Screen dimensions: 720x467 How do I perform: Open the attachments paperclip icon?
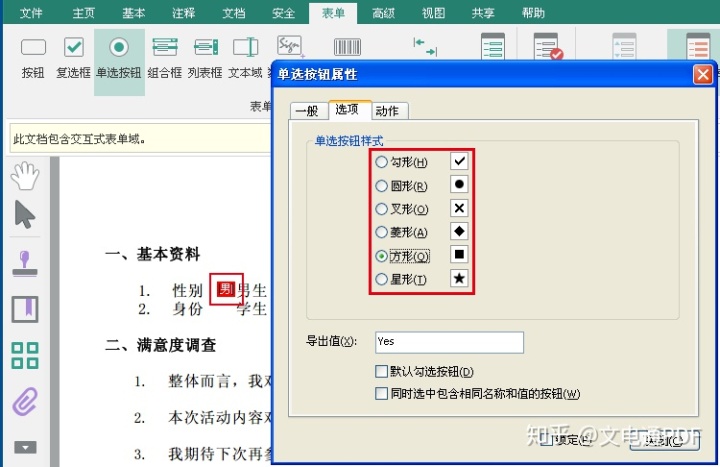pos(25,401)
